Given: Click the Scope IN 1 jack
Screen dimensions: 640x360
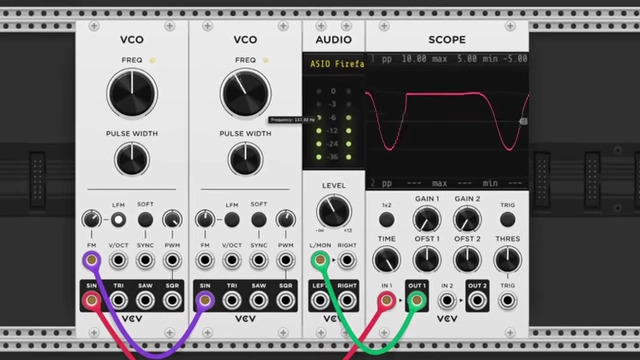Looking at the screenshot, I should coord(387,300).
